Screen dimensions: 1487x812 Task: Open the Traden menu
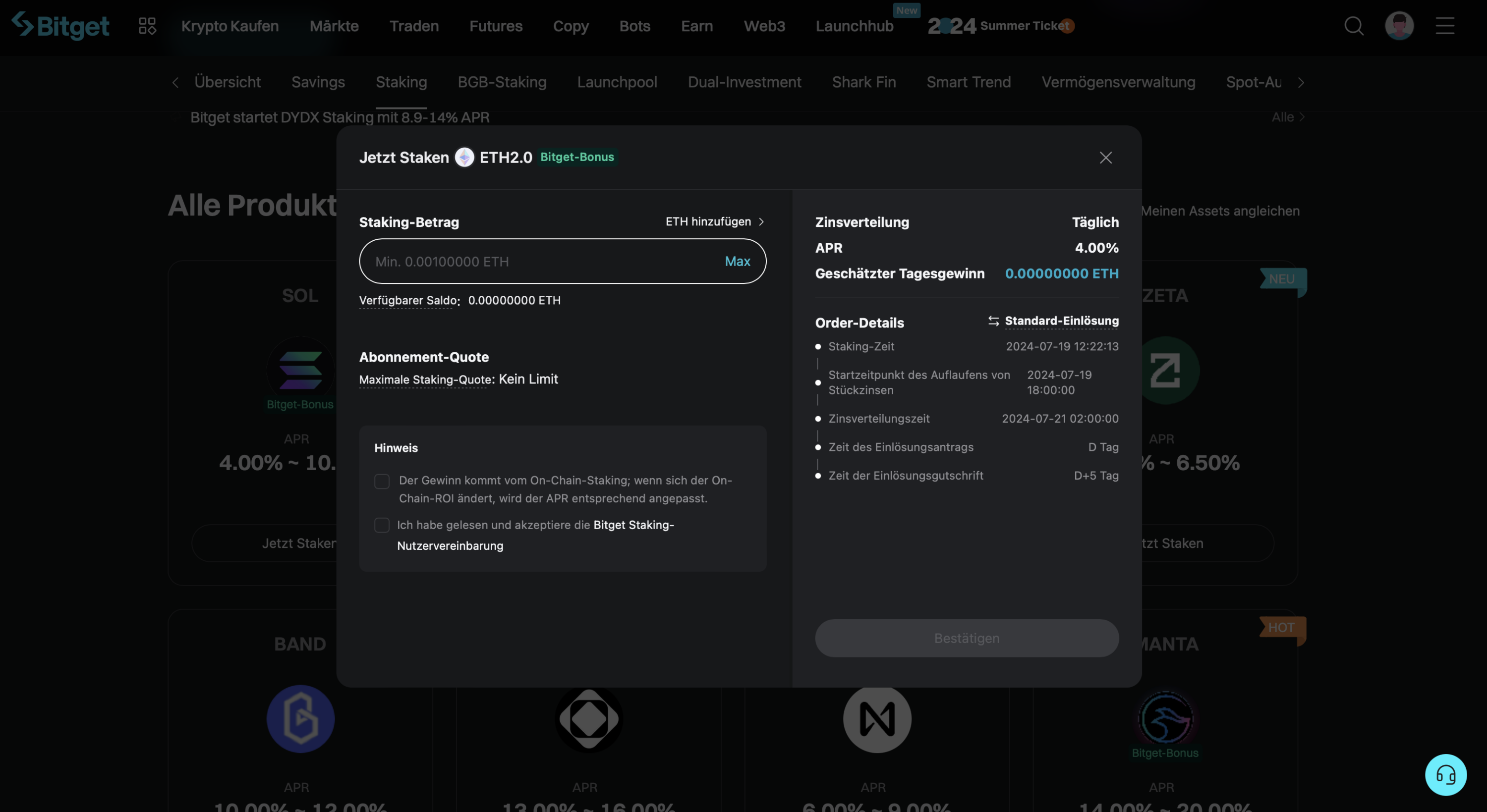(x=414, y=26)
